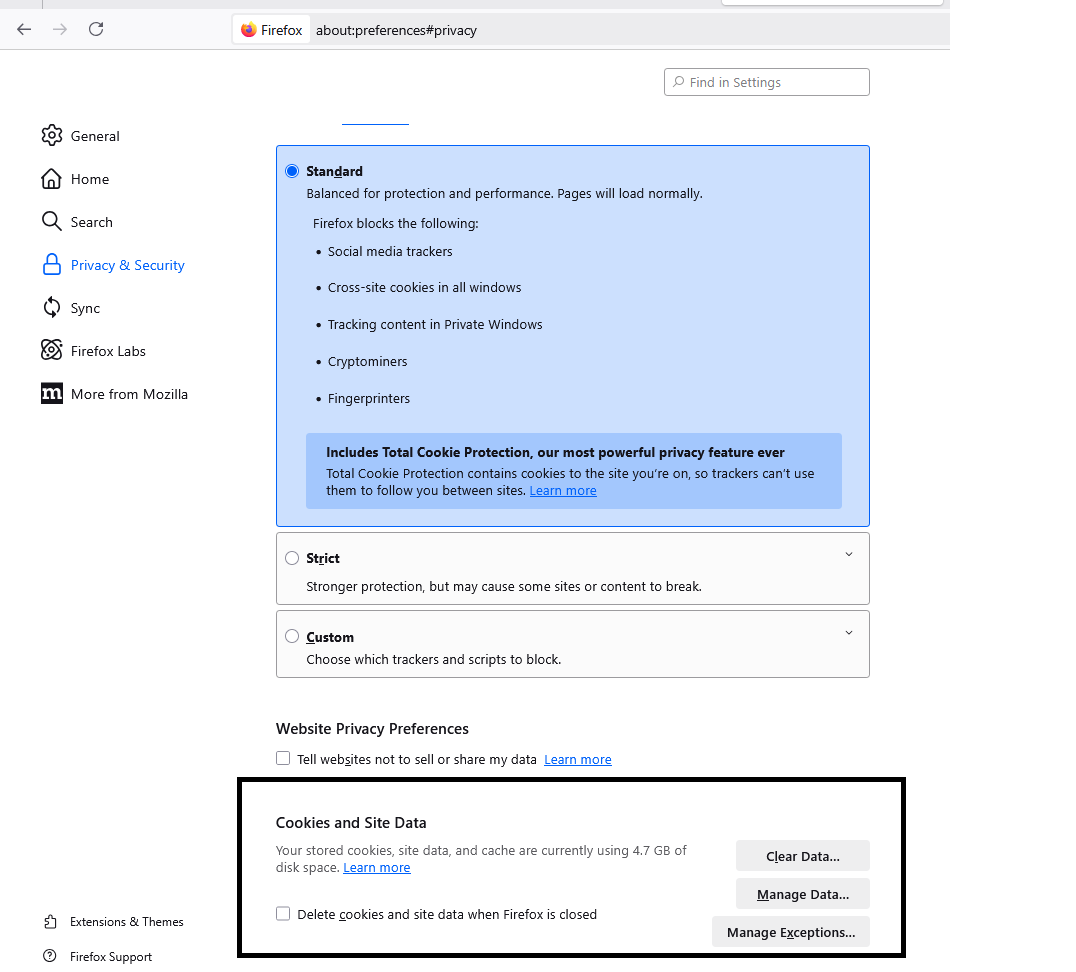This screenshot has height=972, width=1076.
Task: Open the General settings category
Action: [95, 136]
